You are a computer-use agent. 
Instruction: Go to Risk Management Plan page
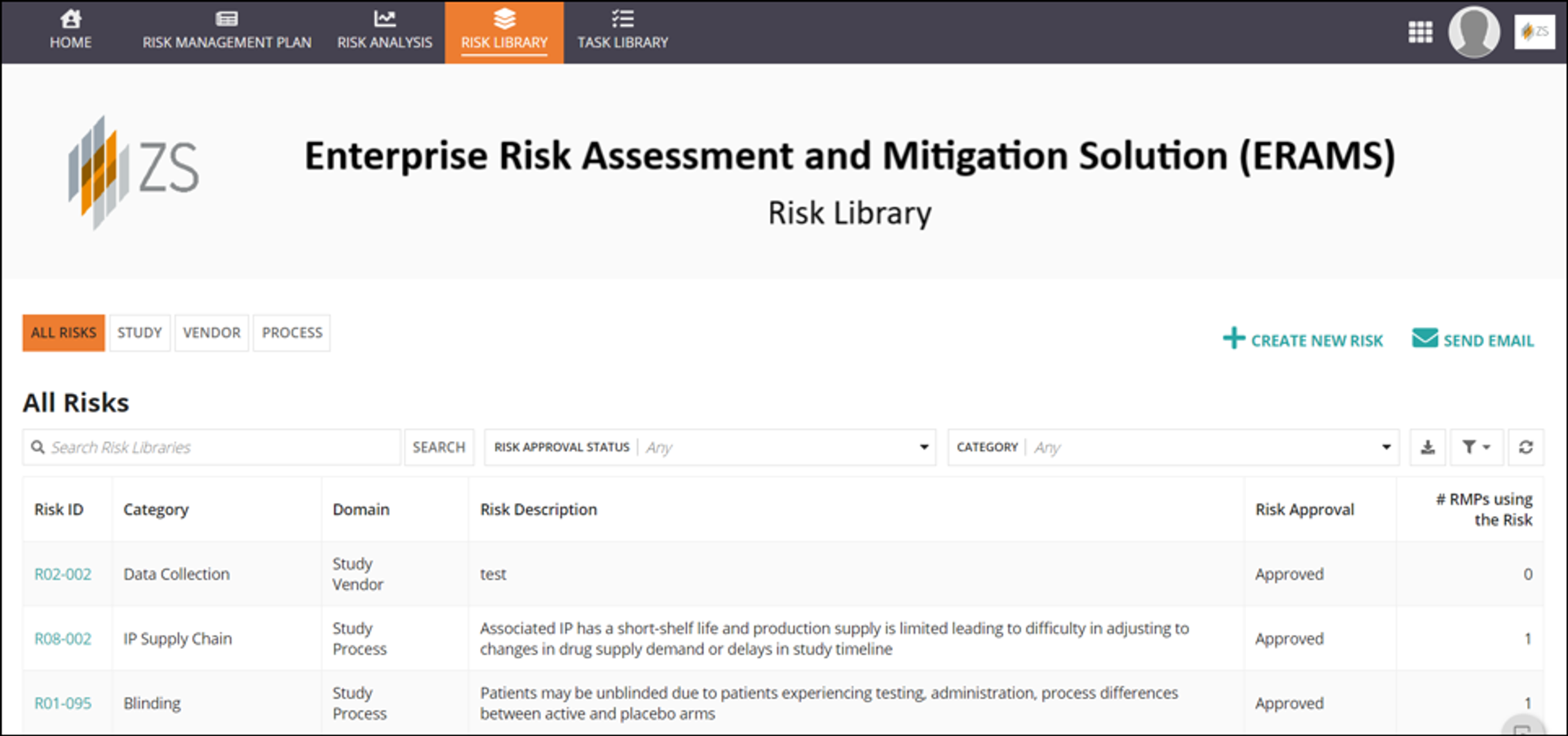pyautogui.click(x=227, y=31)
